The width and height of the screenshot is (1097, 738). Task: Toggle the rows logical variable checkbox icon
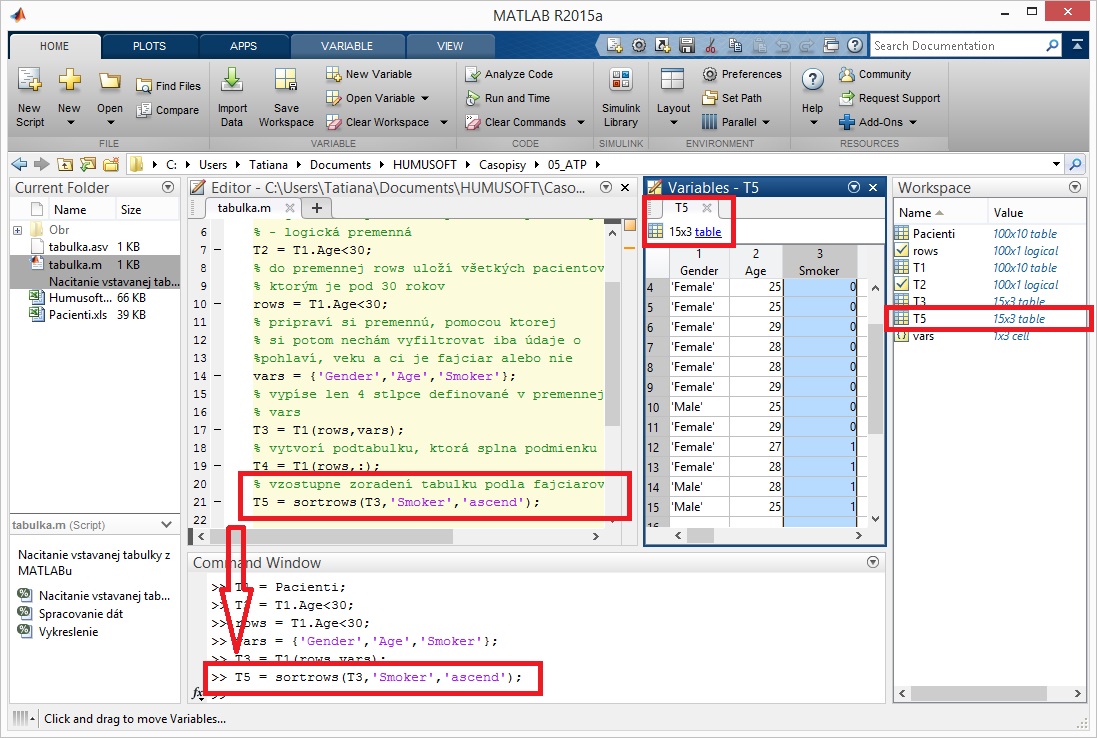[x=902, y=250]
